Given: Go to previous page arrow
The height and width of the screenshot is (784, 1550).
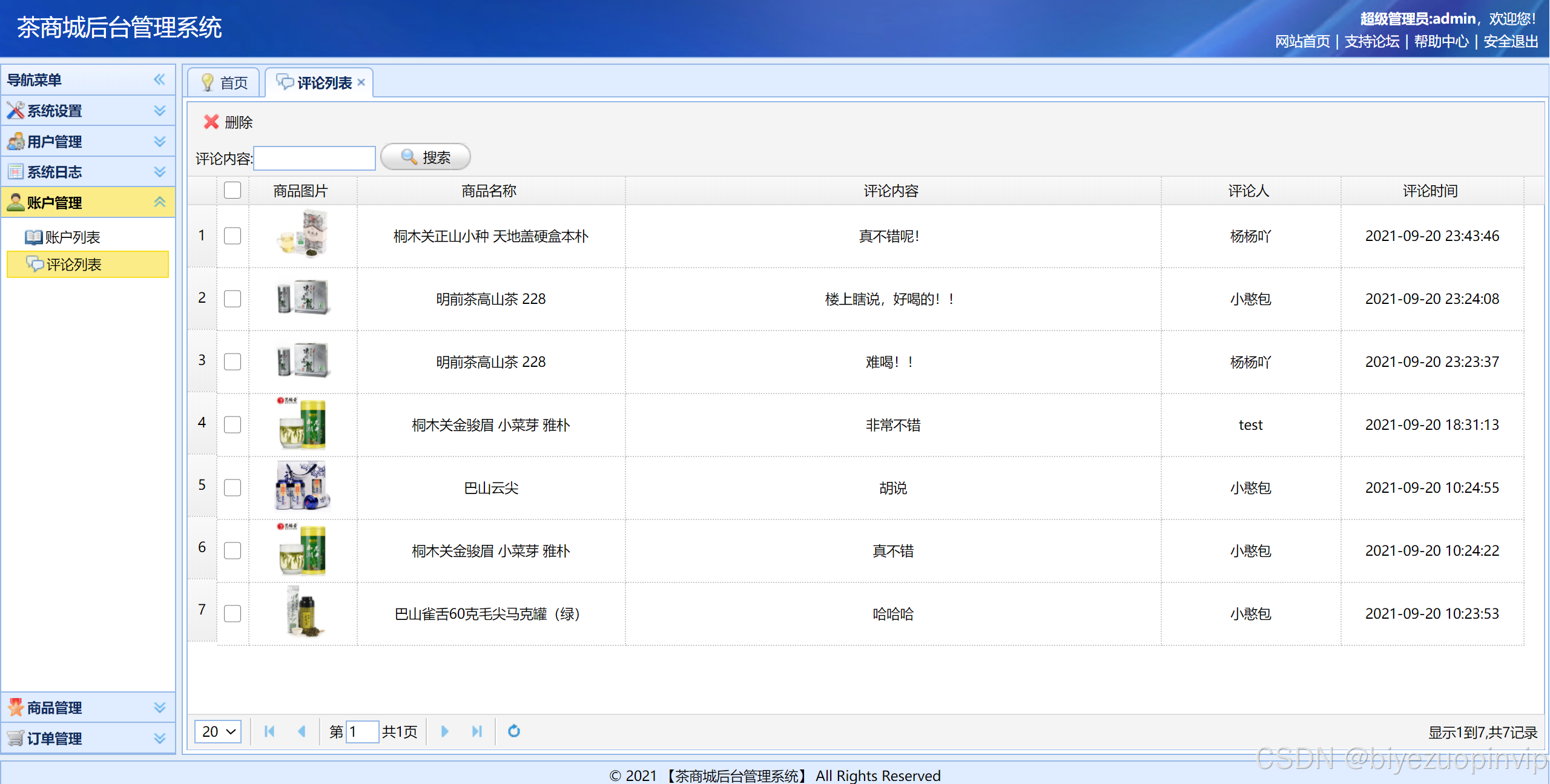Looking at the screenshot, I should (302, 731).
